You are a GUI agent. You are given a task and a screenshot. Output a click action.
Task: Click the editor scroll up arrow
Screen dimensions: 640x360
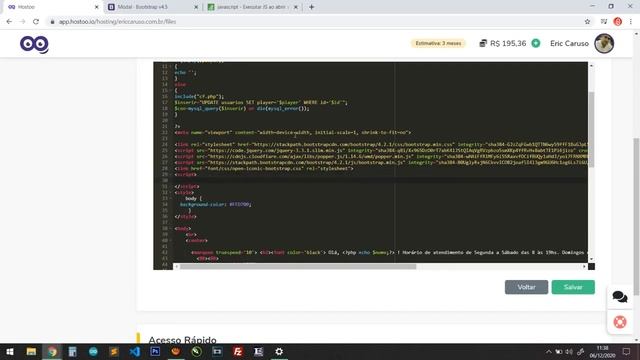[591, 65]
